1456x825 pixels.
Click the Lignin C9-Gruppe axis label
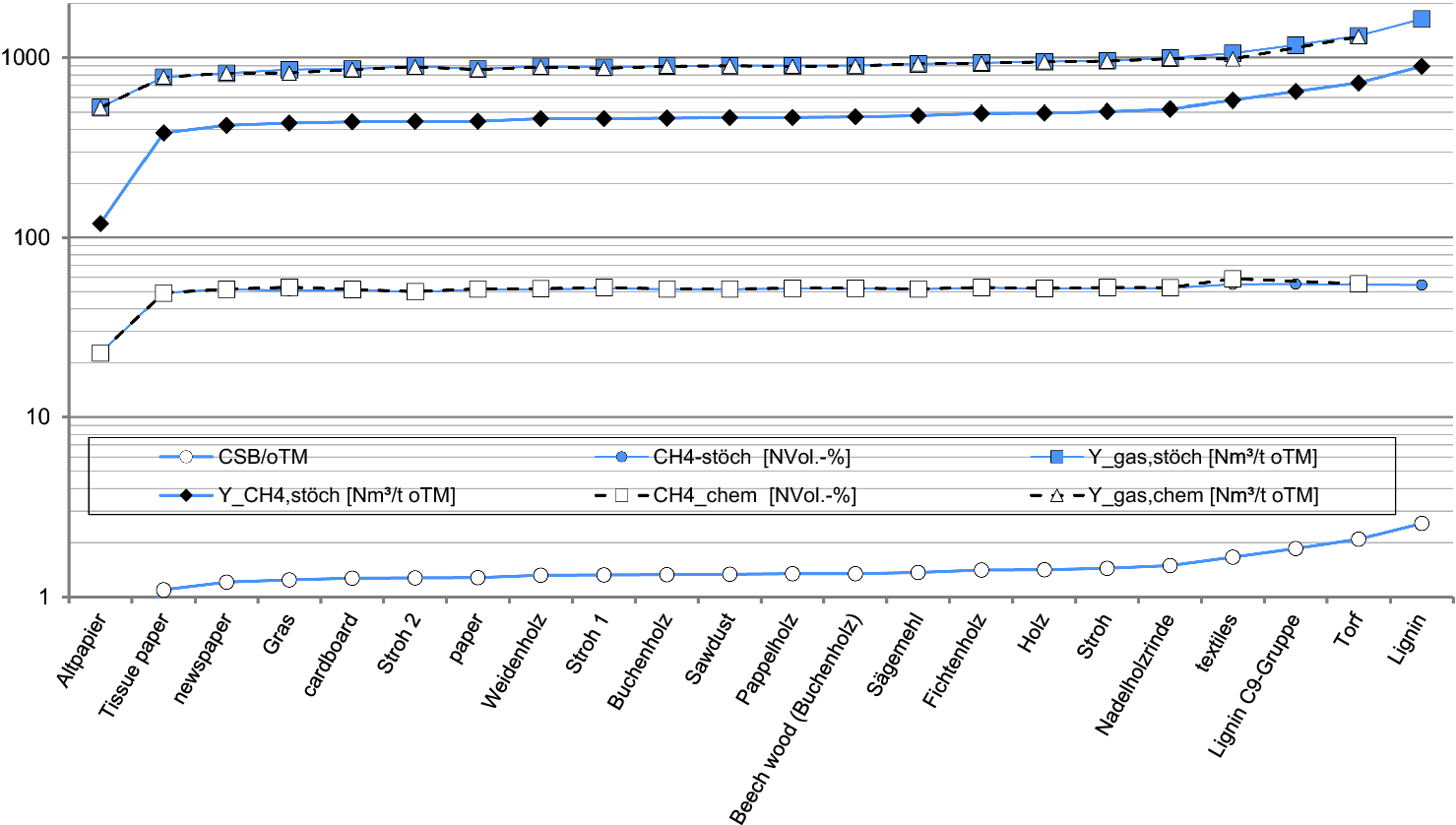tap(1253, 686)
